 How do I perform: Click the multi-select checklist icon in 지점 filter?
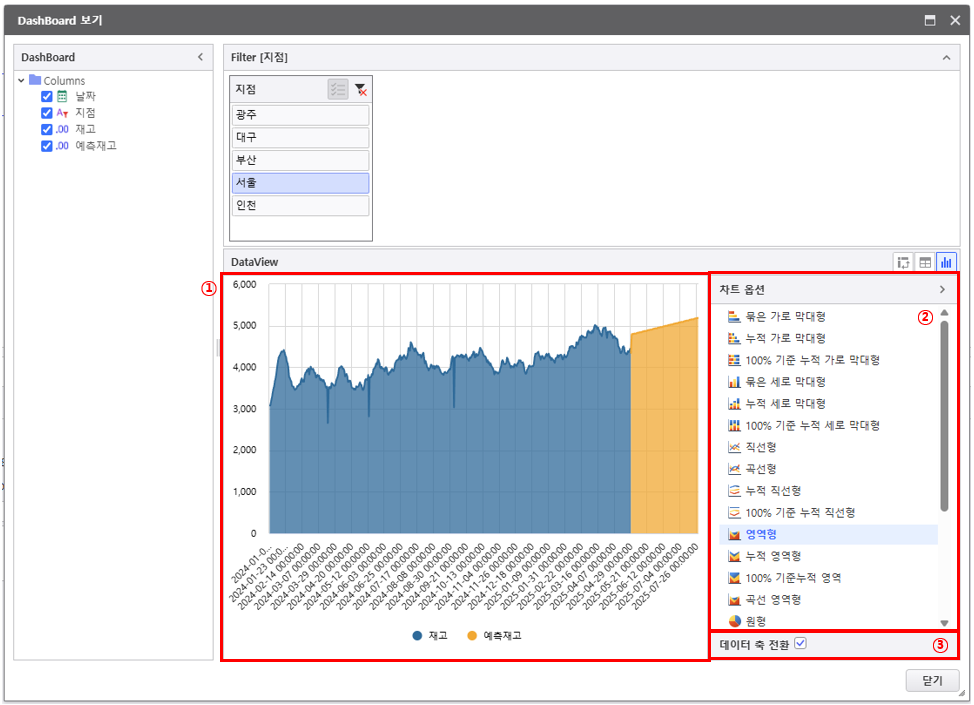(338, 90)
